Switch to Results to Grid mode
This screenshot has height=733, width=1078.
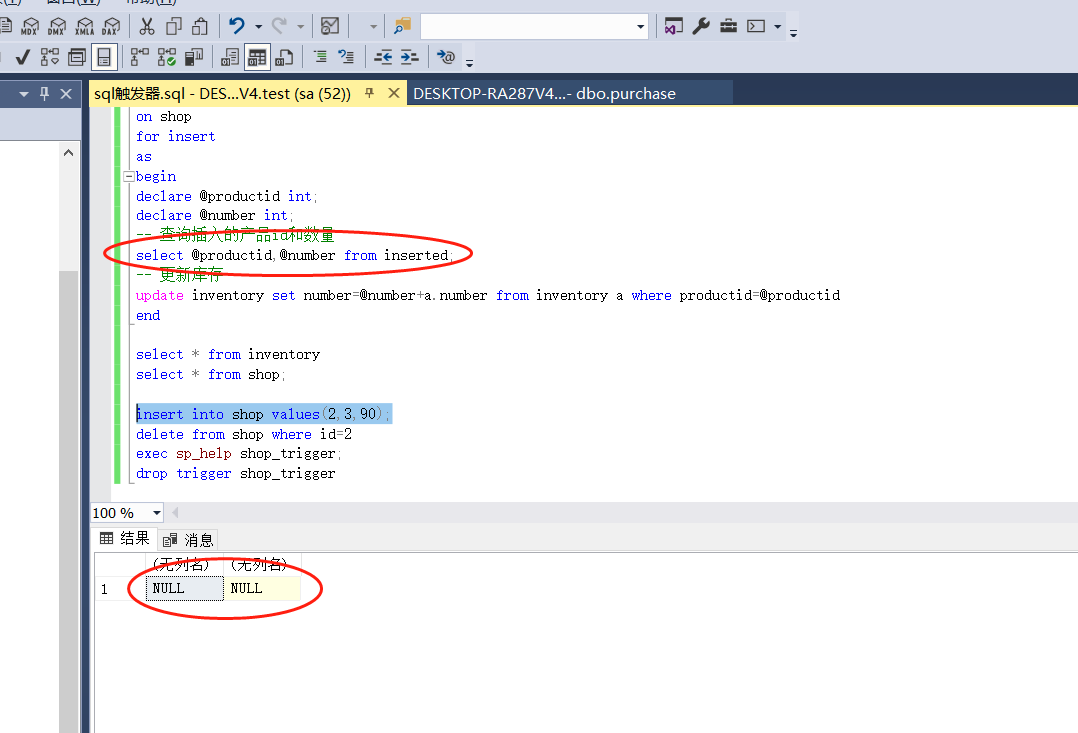(x=257, y=57)
